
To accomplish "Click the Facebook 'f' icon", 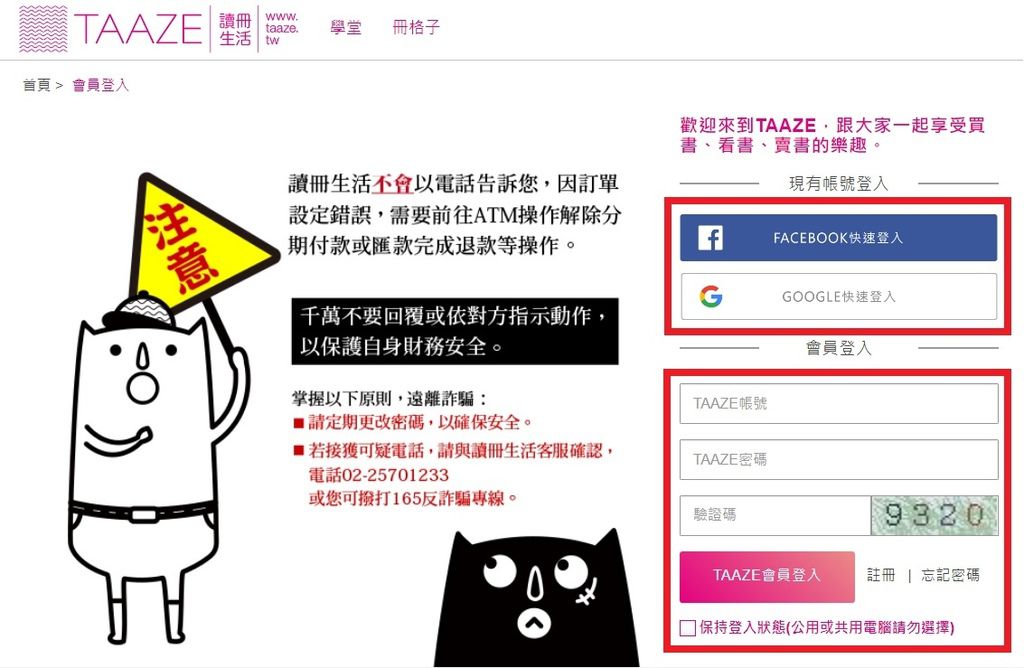I will pos(710,238).
